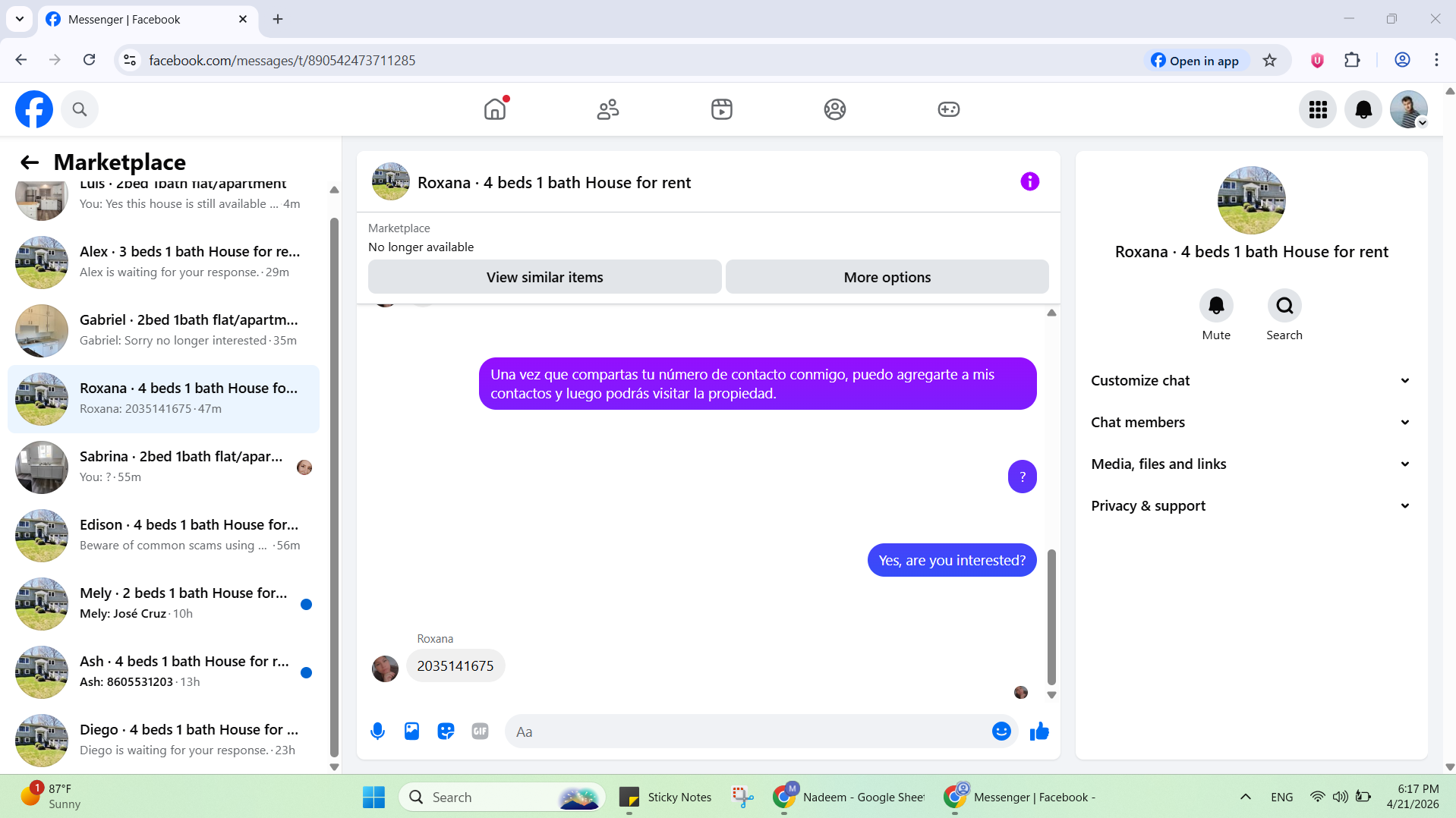Choose a GIF icon
The width and height of the screenshot is (1456, 818).
click(x=480, y=731)
